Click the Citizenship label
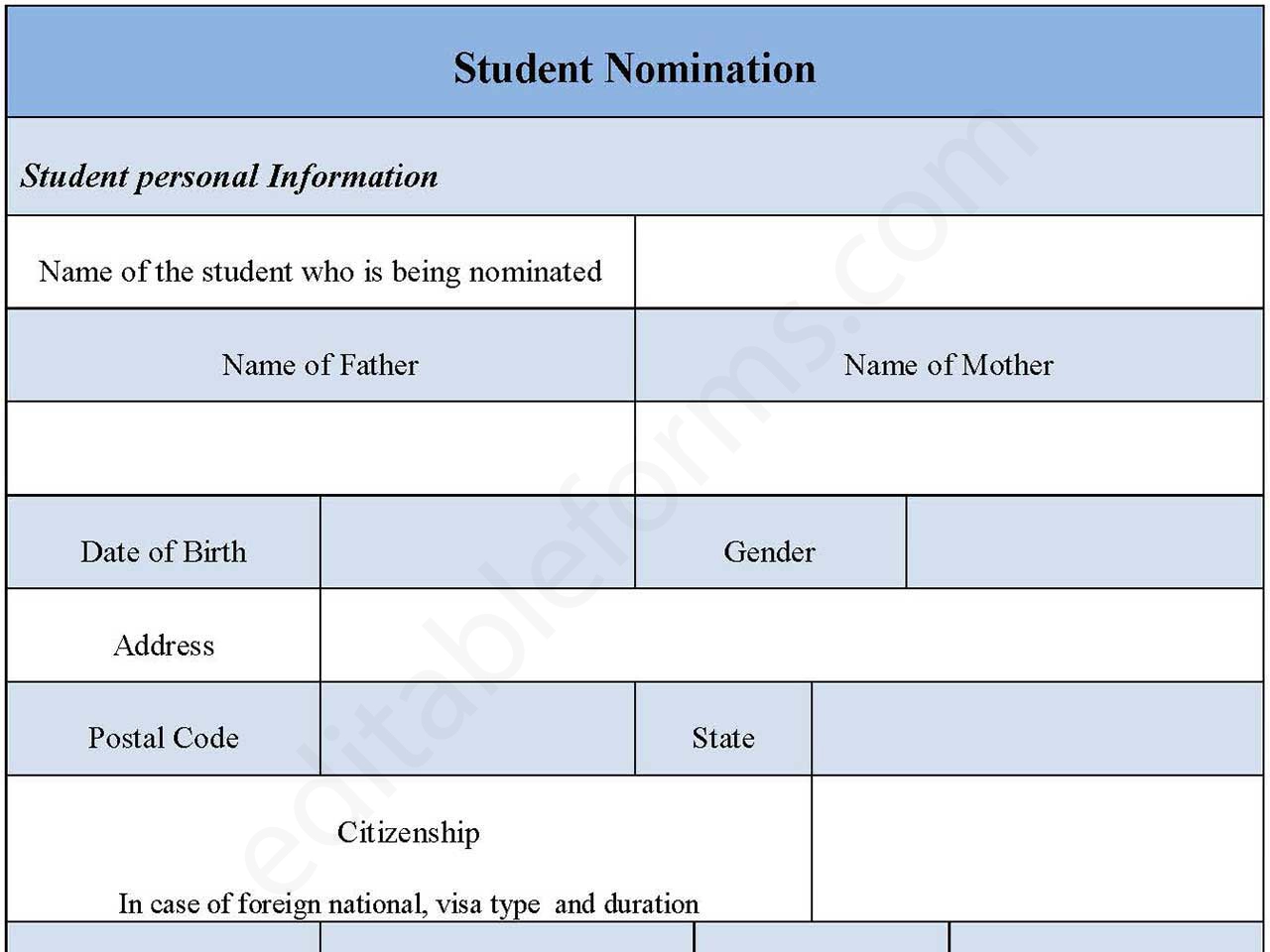Image resolution: width=1270 pixels, height=952 pixels. pyautogui.click(x=408, y=832)
